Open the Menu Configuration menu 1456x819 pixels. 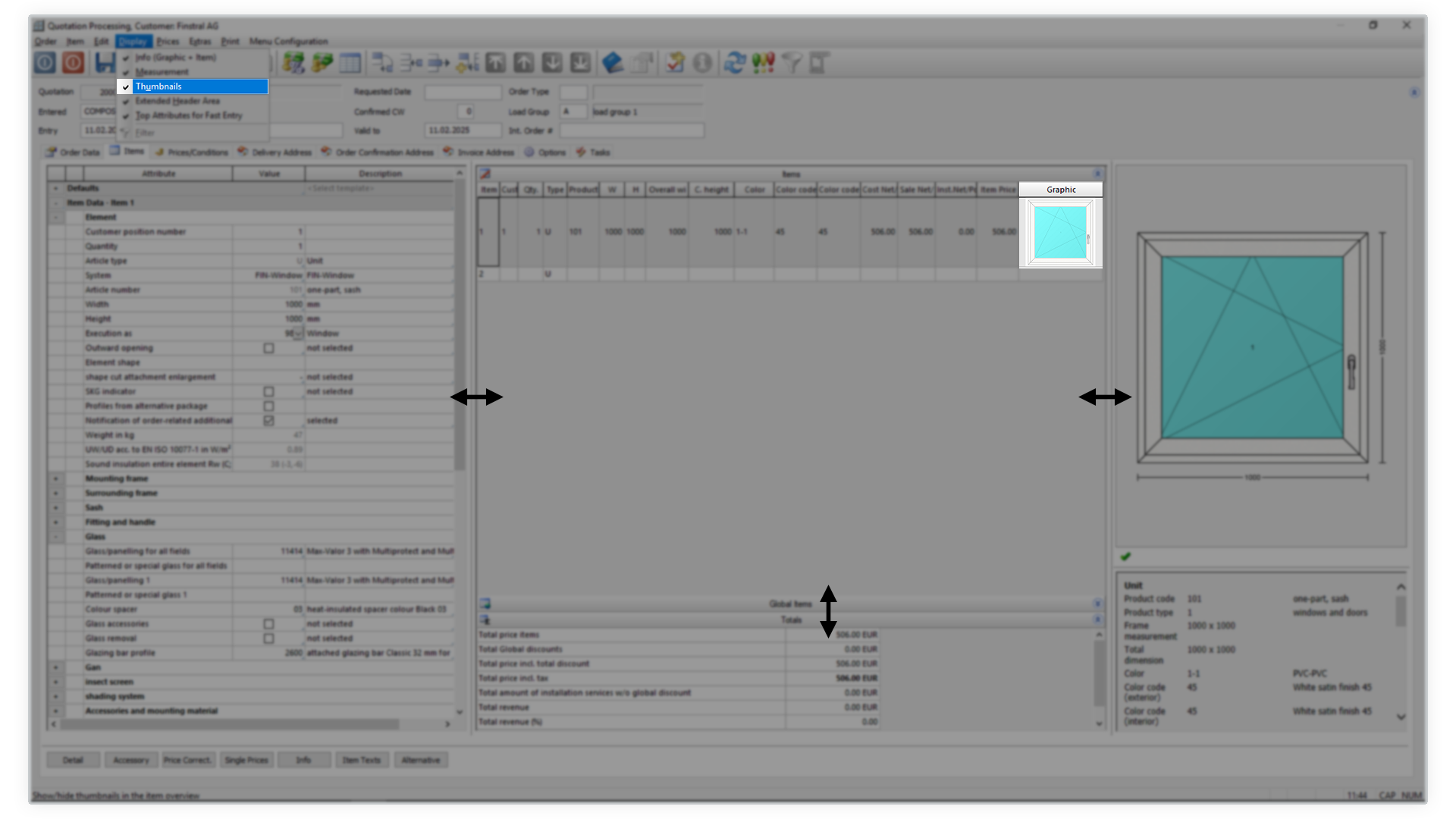coord(289,42)
